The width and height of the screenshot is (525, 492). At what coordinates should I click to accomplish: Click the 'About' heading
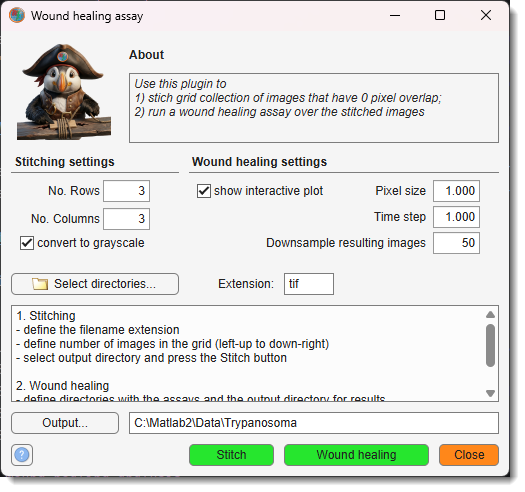pyautogui.click(x=146, y=55)
